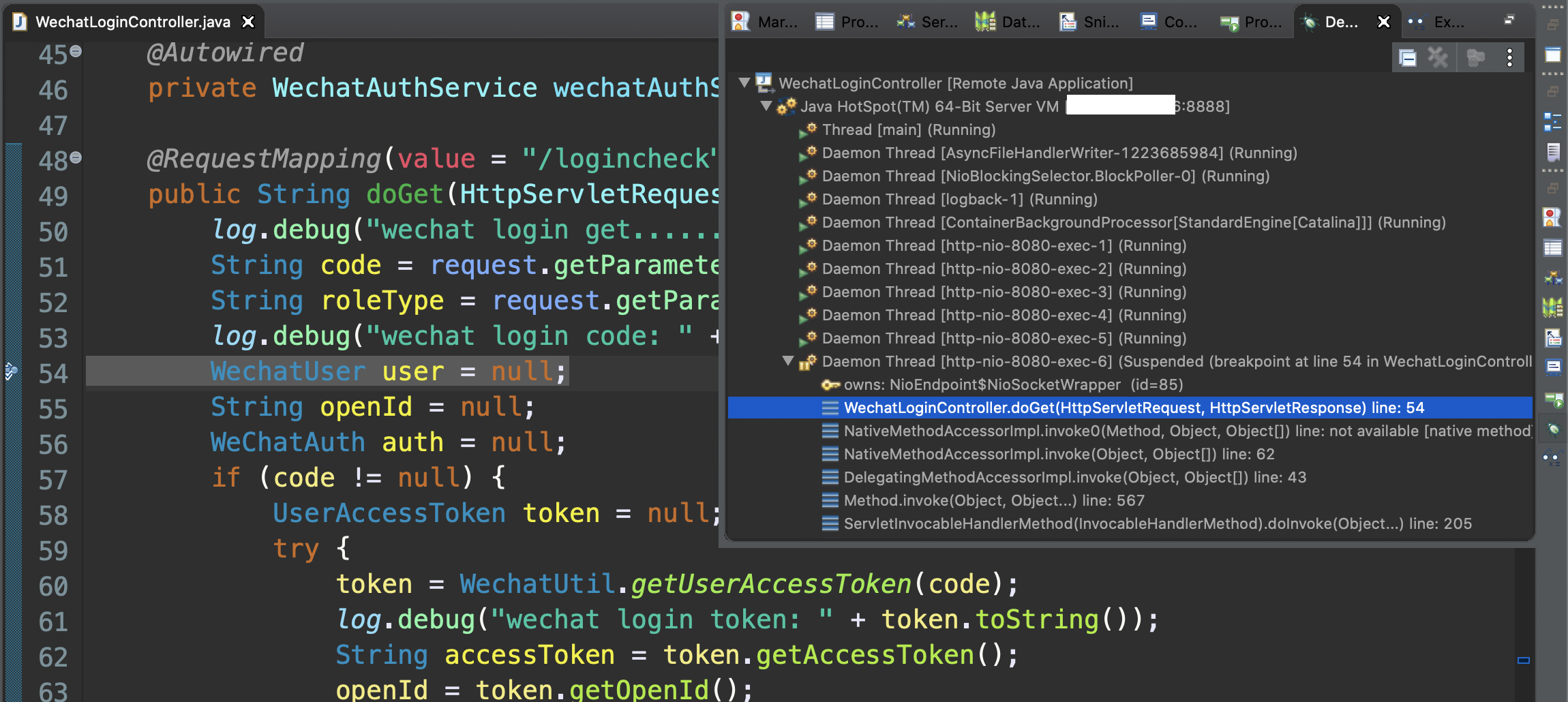This screenshot has height=702, width=1568.
Task: Open Debug view kebab menu
Action: [x=1510, y=57]
